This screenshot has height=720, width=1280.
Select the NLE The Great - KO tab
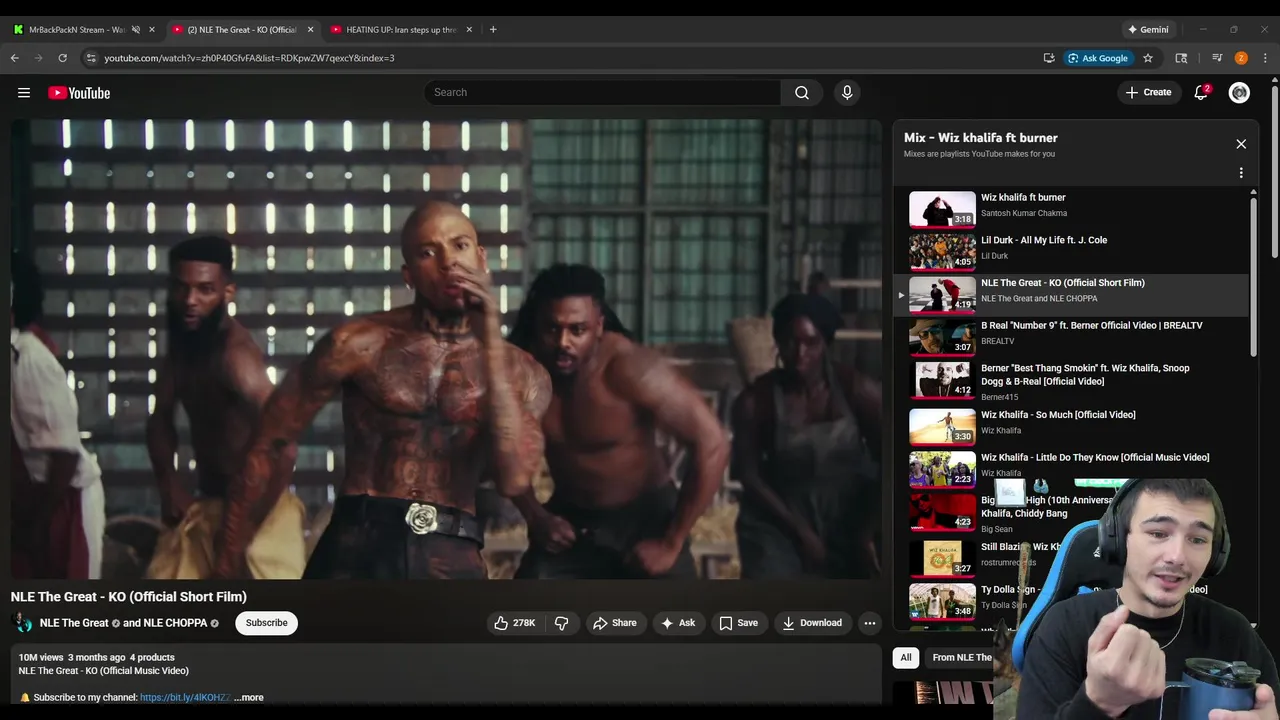(242, 30)
